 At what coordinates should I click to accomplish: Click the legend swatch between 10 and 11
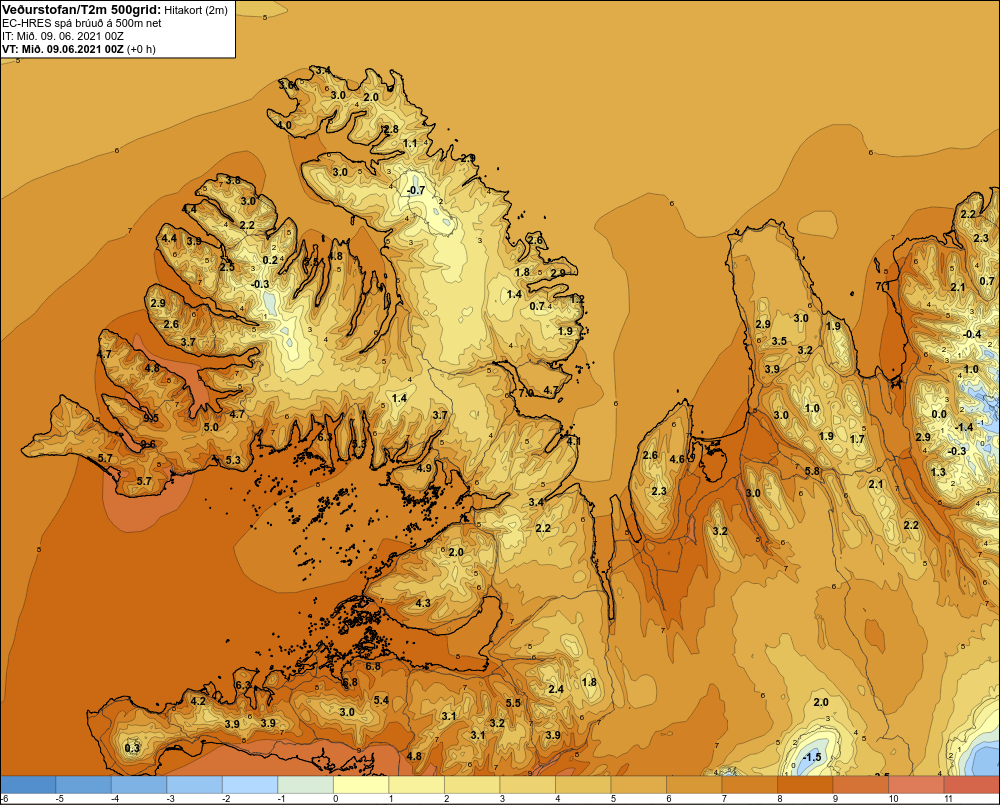(x=916, y=785)
